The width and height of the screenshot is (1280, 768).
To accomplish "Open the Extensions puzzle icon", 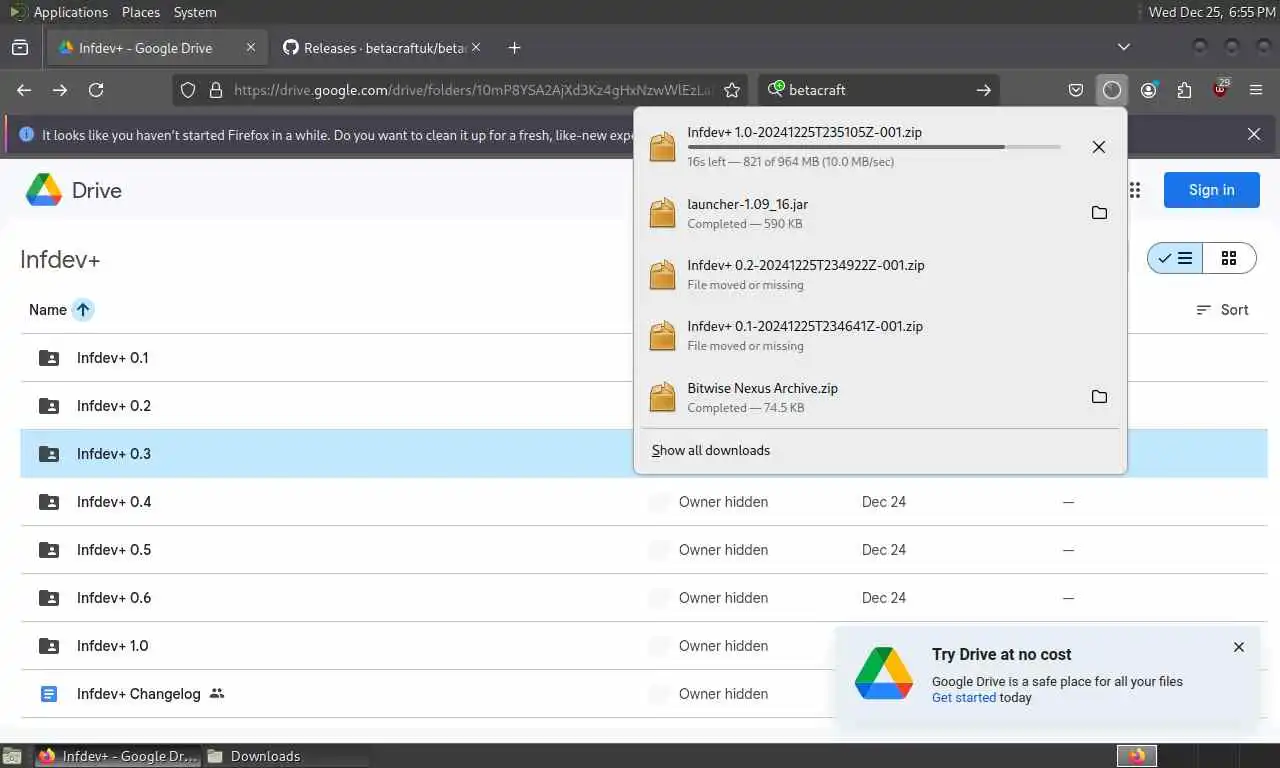I will click(x=1184, y=90).
